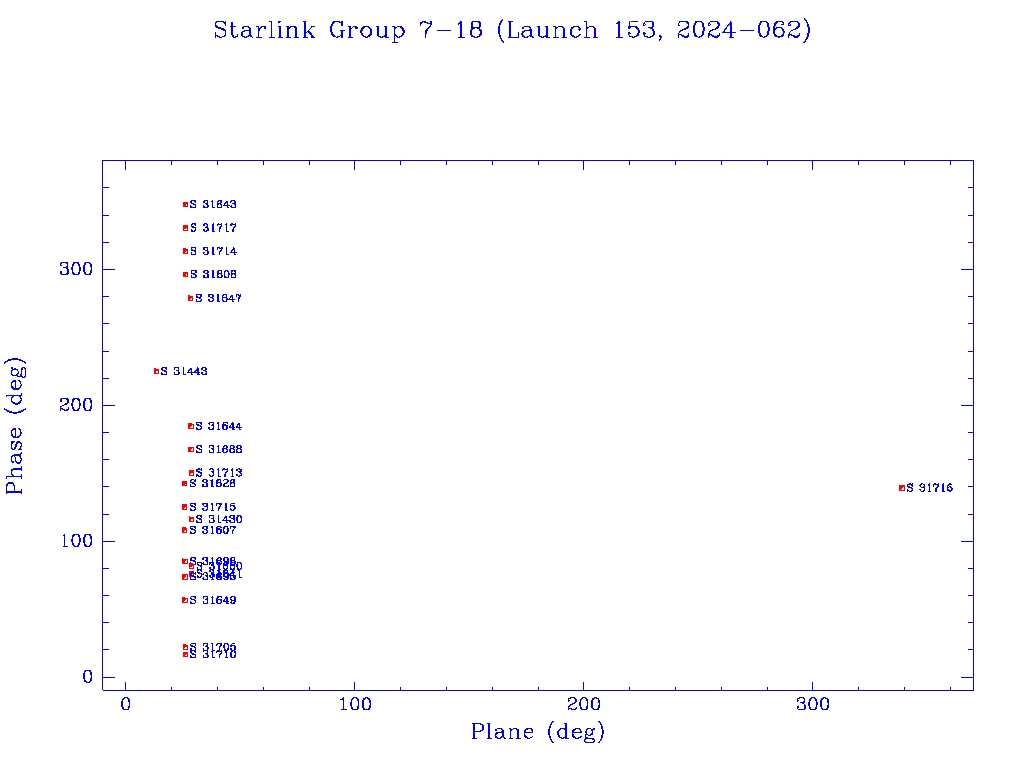
Task: Click the 100 tick on Phase axis
Action: (x=77, y=541)
